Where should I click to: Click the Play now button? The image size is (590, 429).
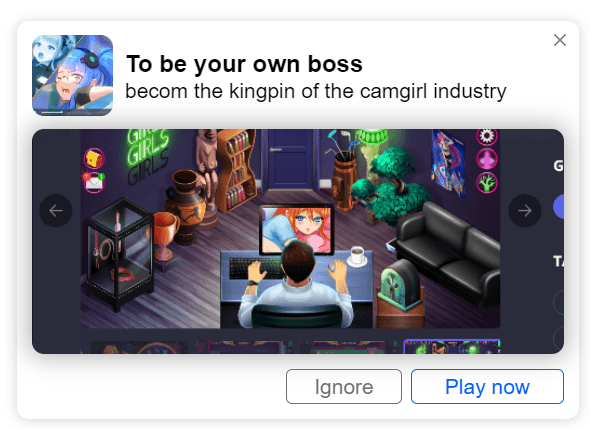coord(487,386)
